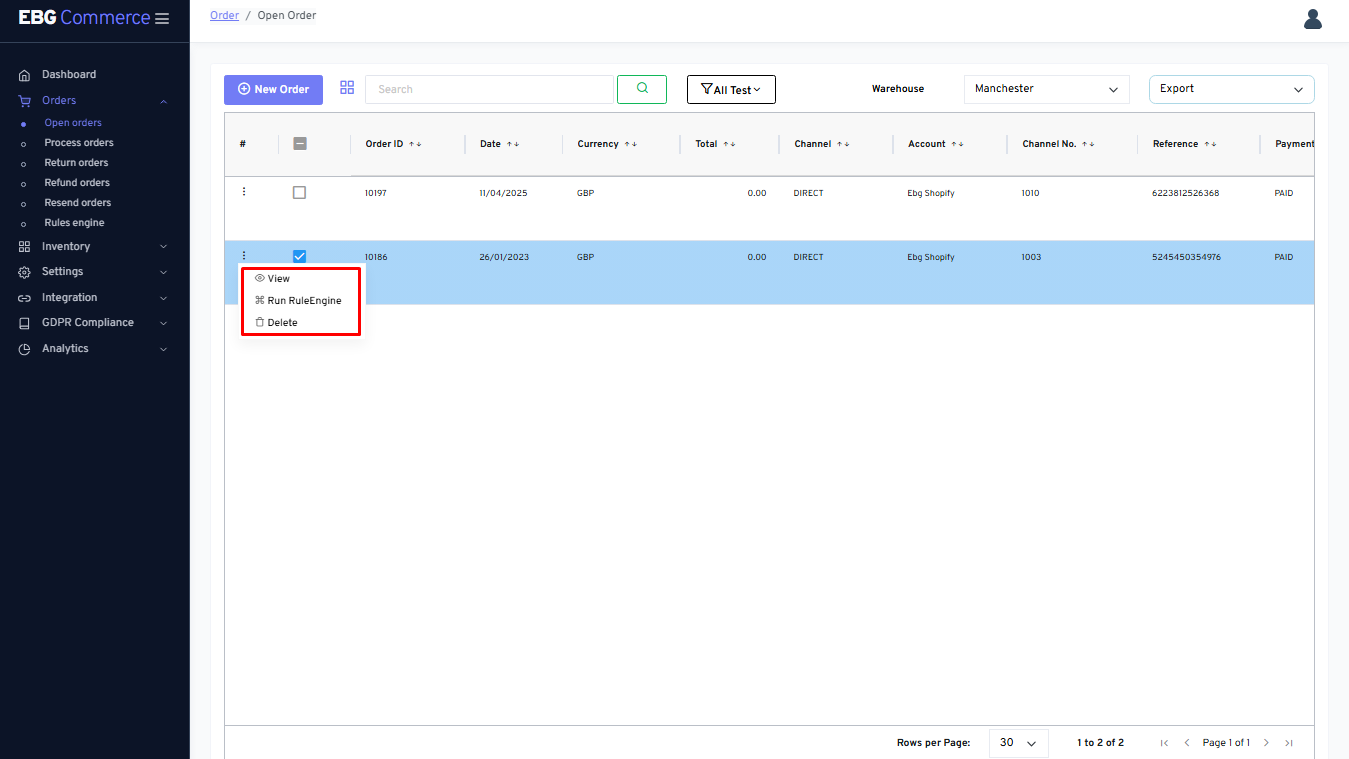Image resolution: width=1349 pixels, height=759 pixels.
Task: Uncheck the checkbox for order 10186
Action: click(299, 257)
